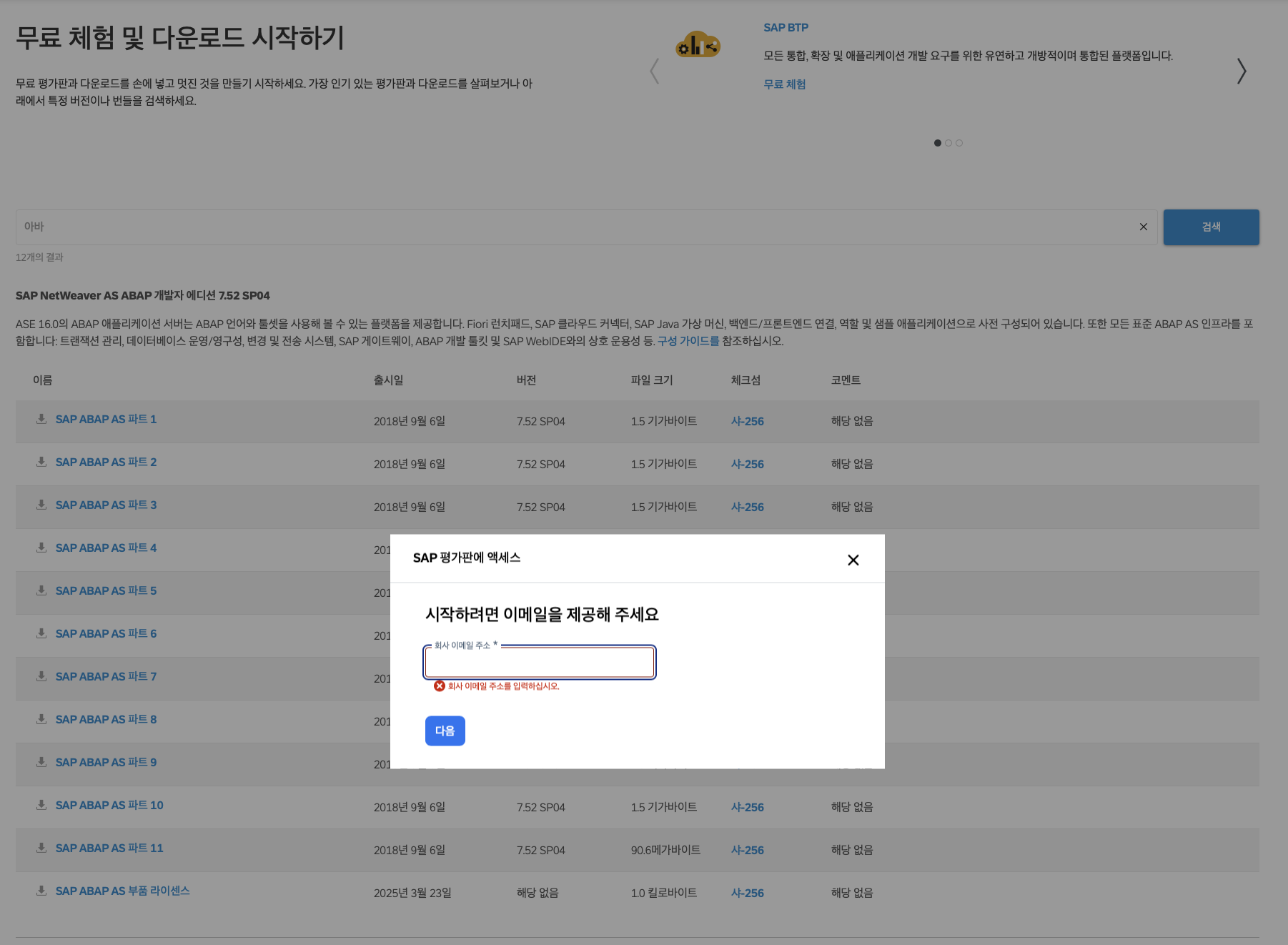Click the 90.6메가바이트 file size cell
The image size is (1288, 945).
point(665,850)
